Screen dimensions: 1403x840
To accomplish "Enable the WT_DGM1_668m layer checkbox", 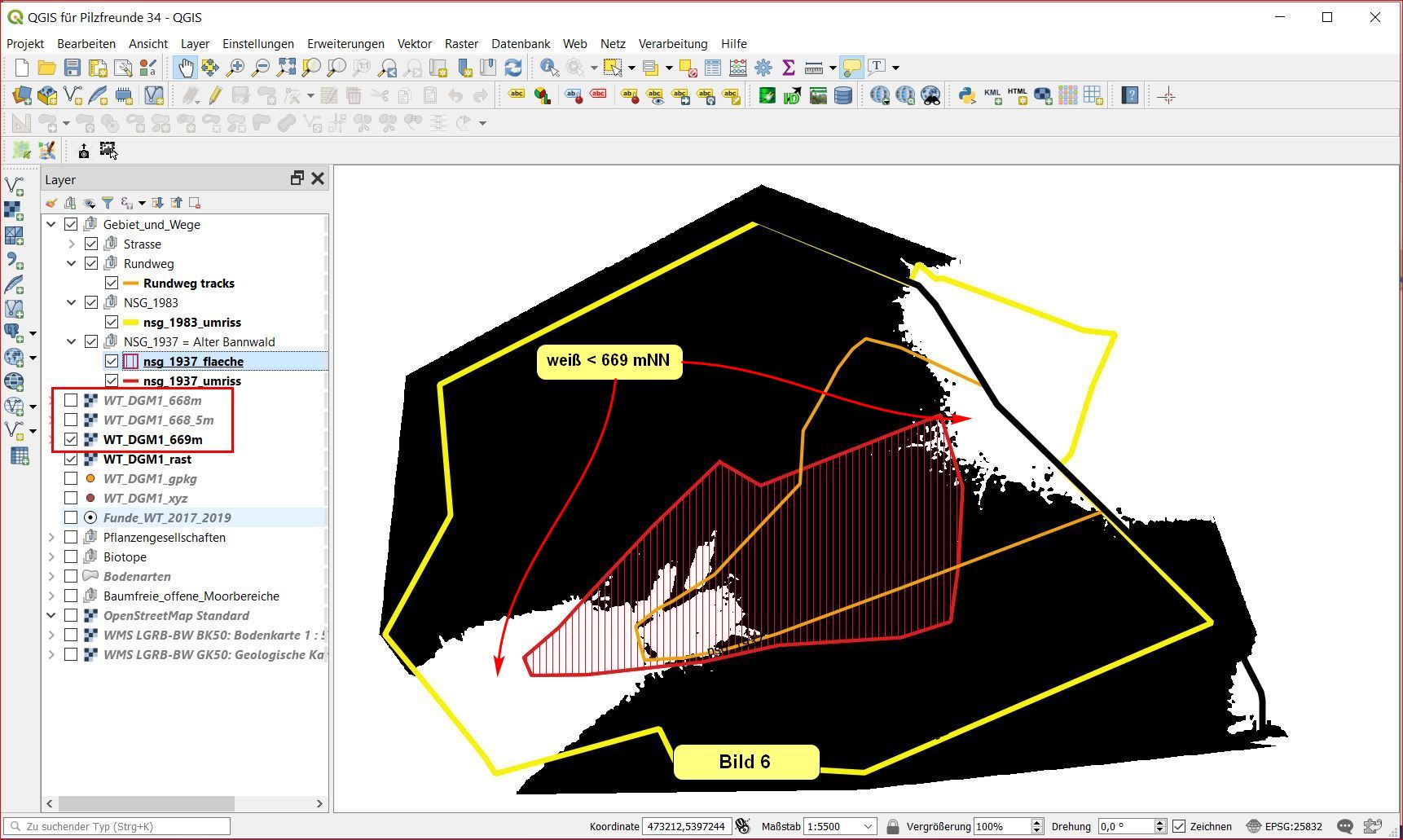I will (x=71, y=400).
